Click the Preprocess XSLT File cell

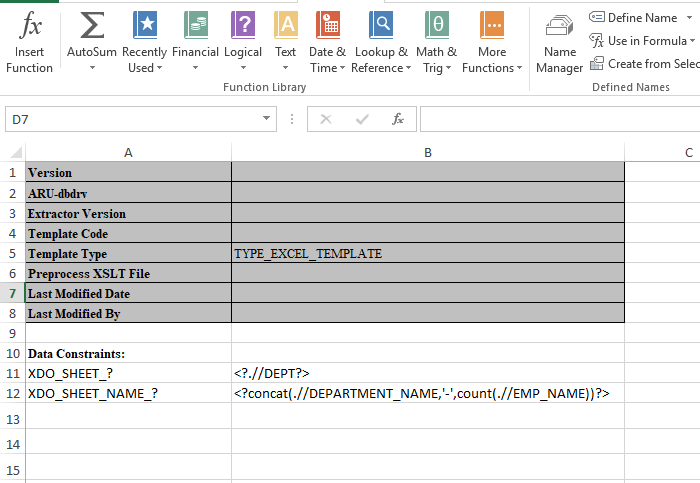point(129,273)
